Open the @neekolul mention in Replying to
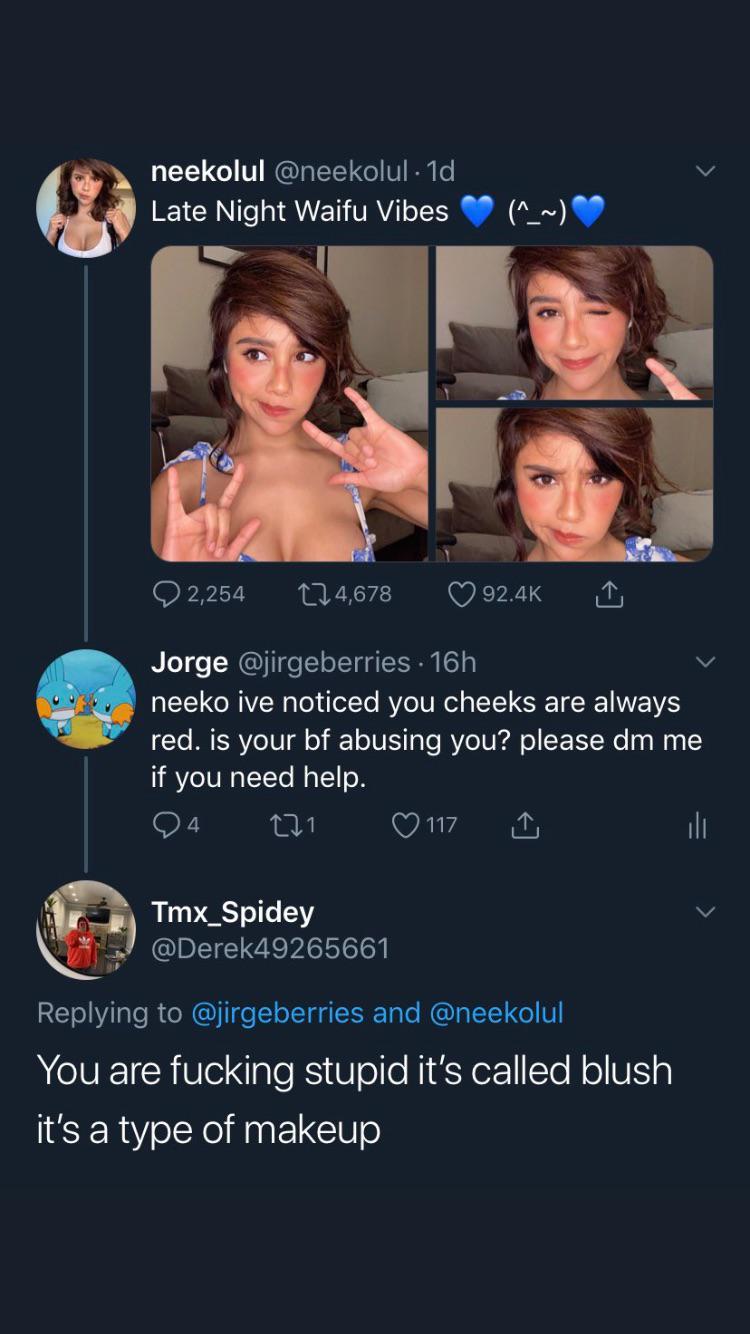This screenshot has width=750, height=1334. click(496, 1013)
